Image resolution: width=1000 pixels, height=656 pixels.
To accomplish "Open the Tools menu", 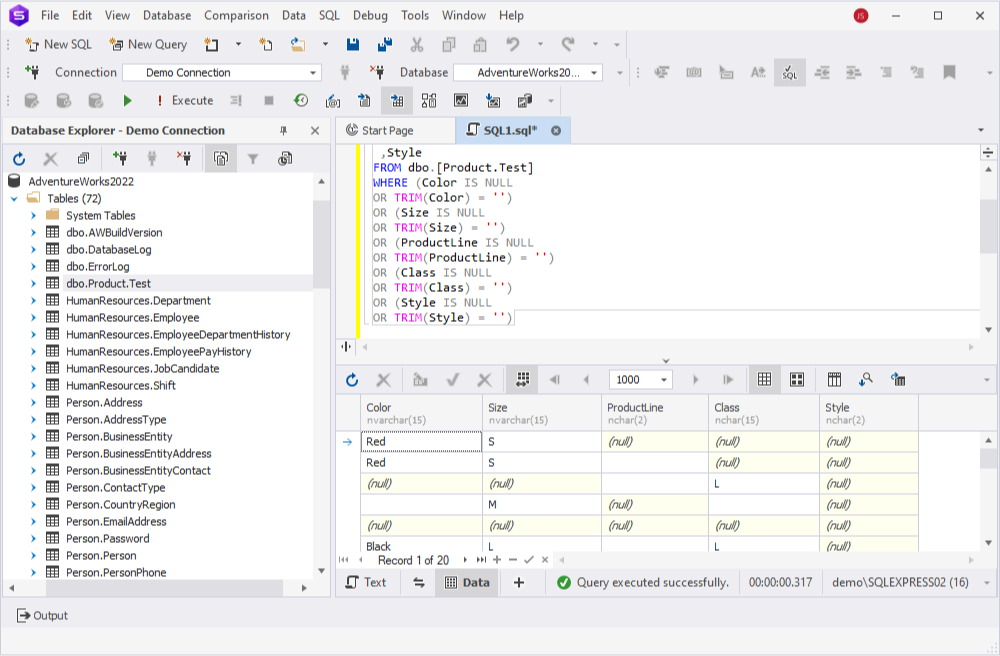I will [415, 15].
